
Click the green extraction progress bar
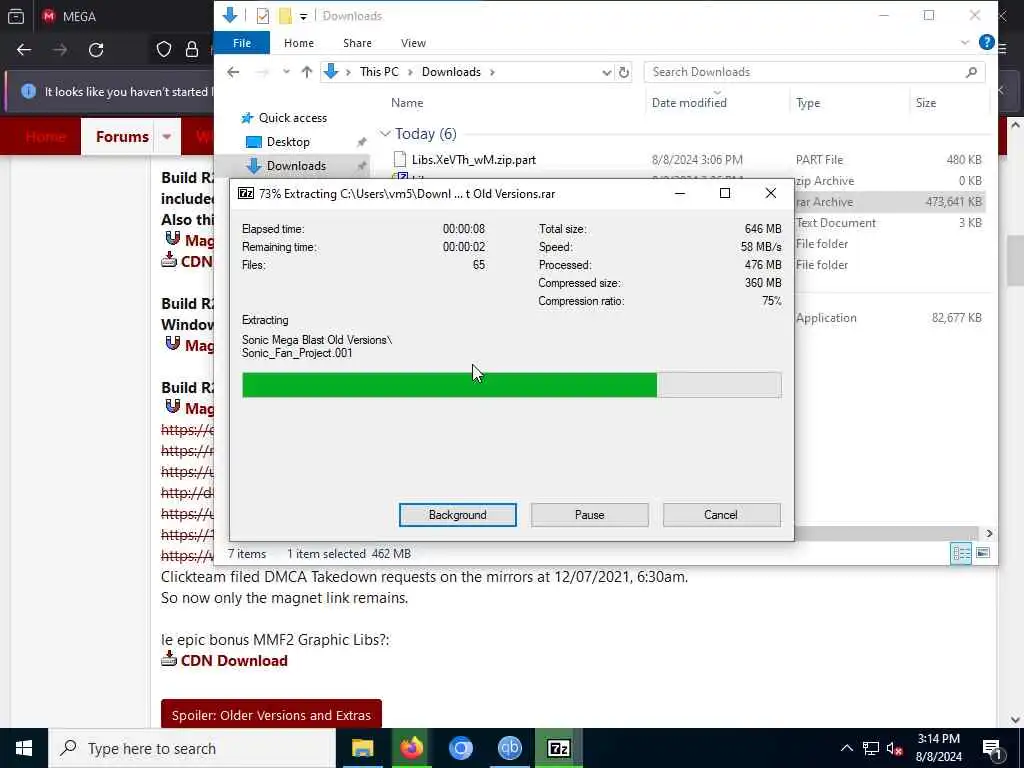click(511, 385)
